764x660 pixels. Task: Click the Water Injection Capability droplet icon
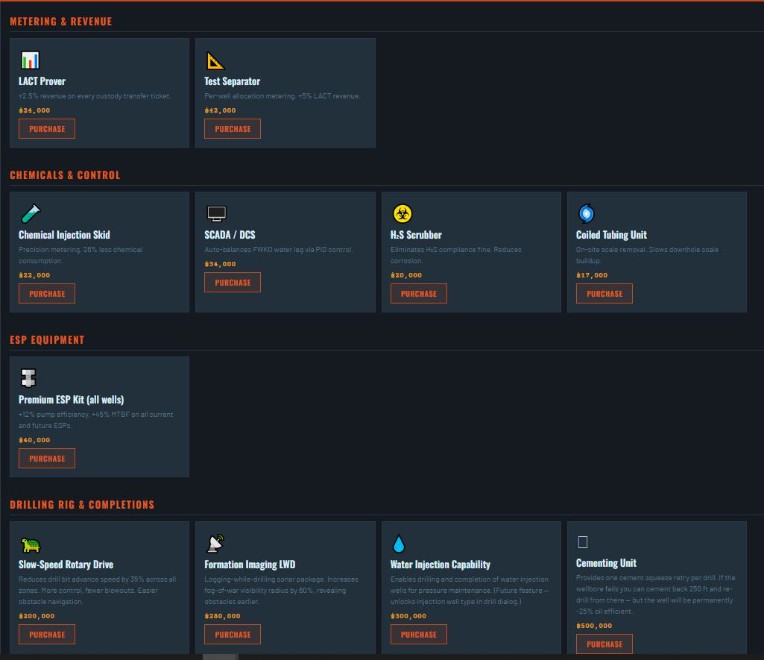399,544
